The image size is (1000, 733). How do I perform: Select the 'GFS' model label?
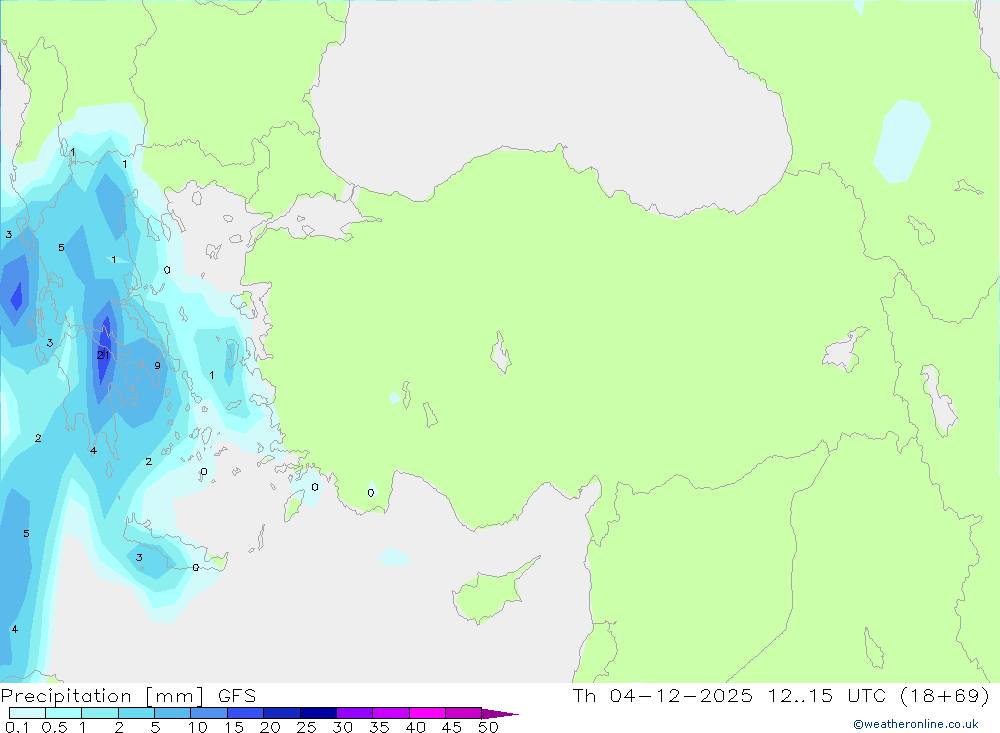237,696
